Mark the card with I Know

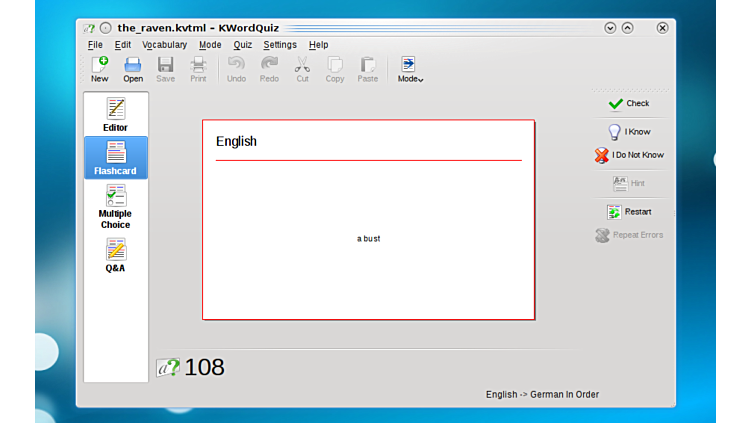coord(629,131)
